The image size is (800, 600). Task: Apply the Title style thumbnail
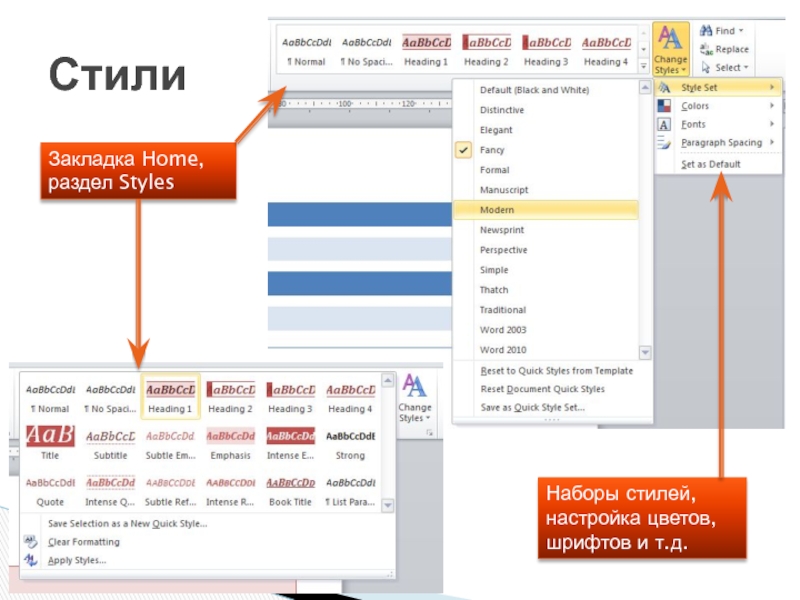click(50, 443)
